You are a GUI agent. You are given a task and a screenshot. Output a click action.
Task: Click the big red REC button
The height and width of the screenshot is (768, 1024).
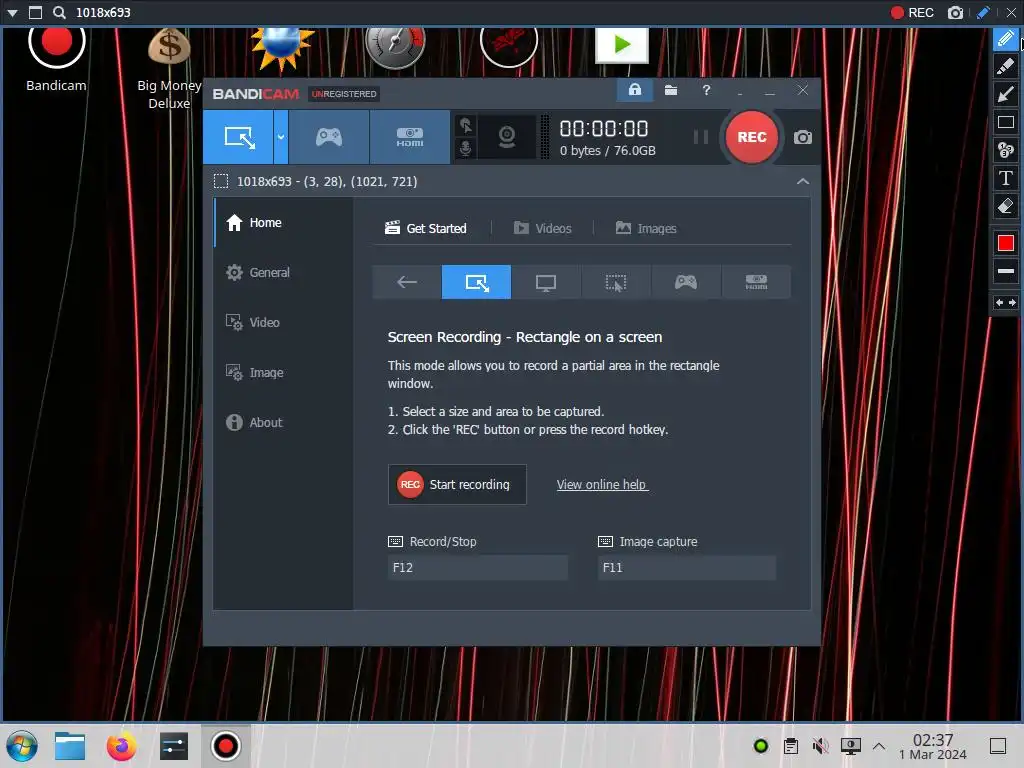[x=752, y=137]
